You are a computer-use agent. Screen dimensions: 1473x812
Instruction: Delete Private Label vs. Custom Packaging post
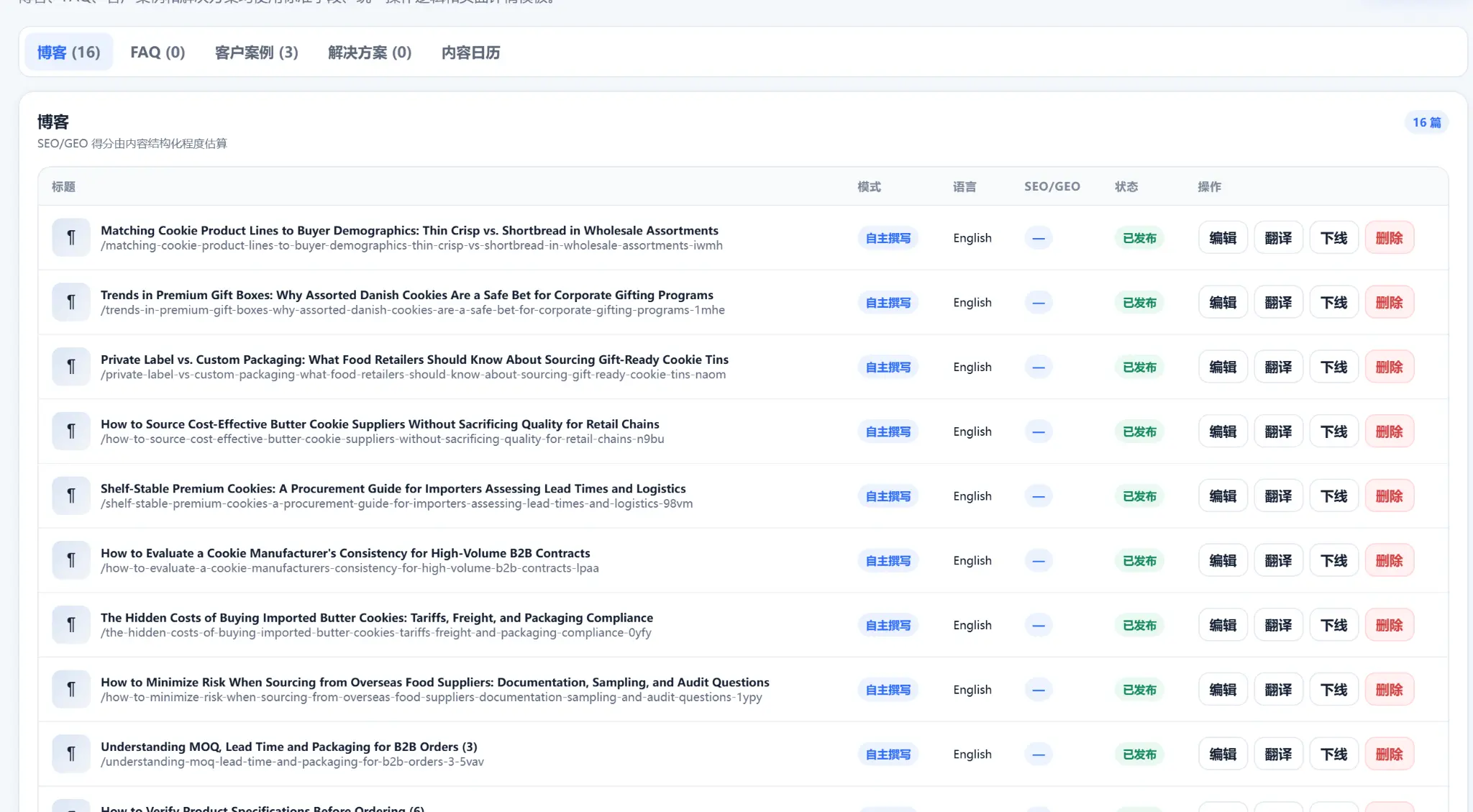(x=1389, y=367)
